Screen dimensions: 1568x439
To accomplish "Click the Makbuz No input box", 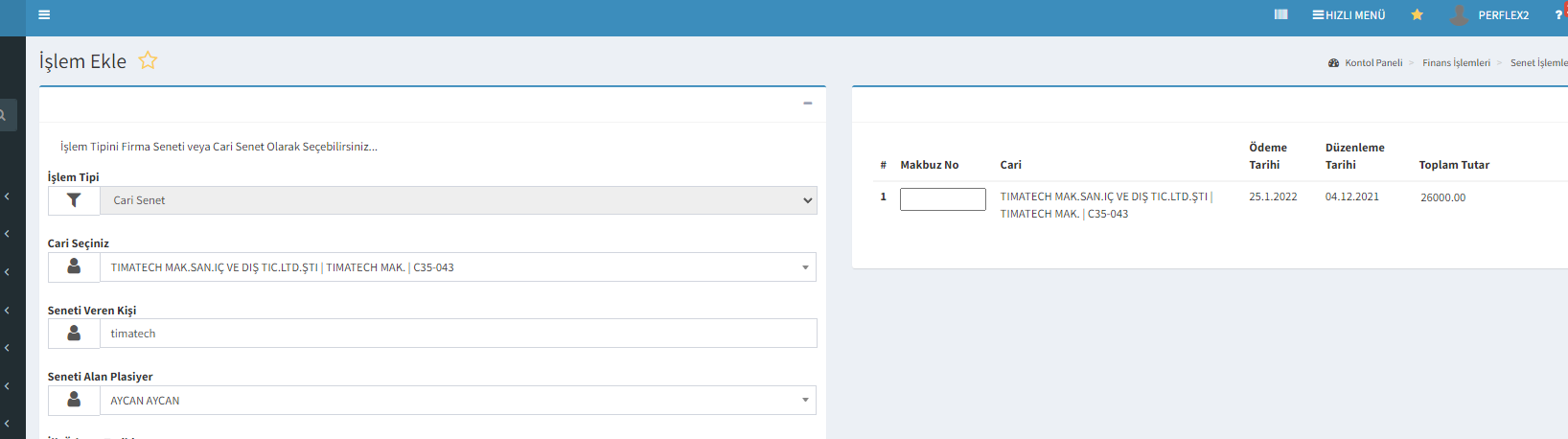I will 942,198.
